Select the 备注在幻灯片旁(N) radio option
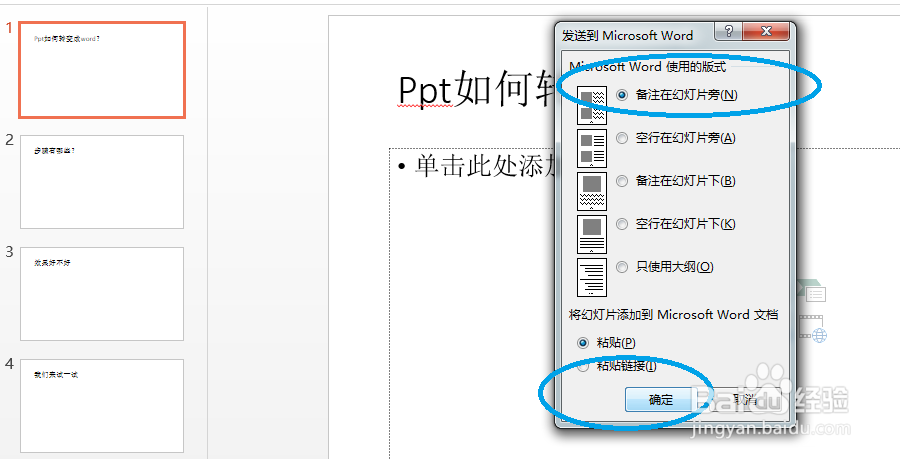 (x=676, y=95)
